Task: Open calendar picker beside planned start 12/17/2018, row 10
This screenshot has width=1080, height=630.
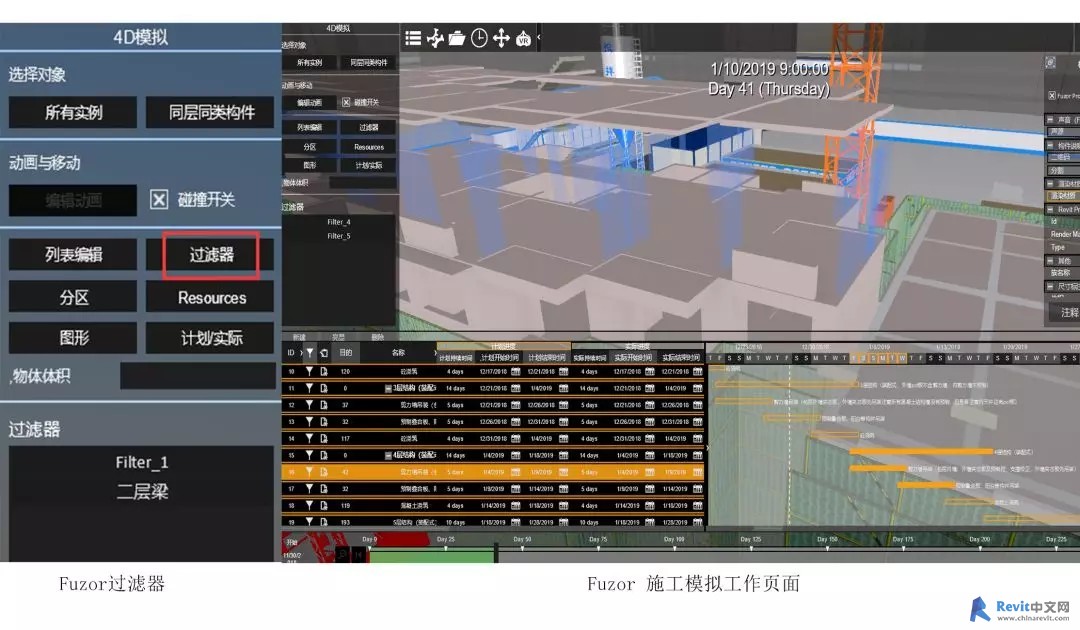Action: (x=515, y=371)
